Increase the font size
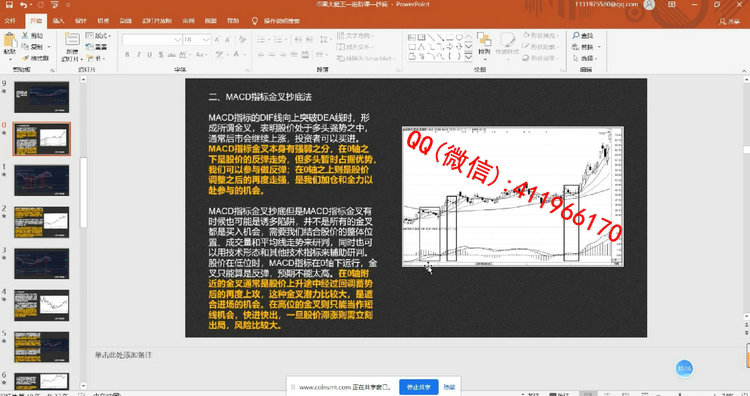The height and width of the screenshot is (396, 750). (x=217, y=40)
